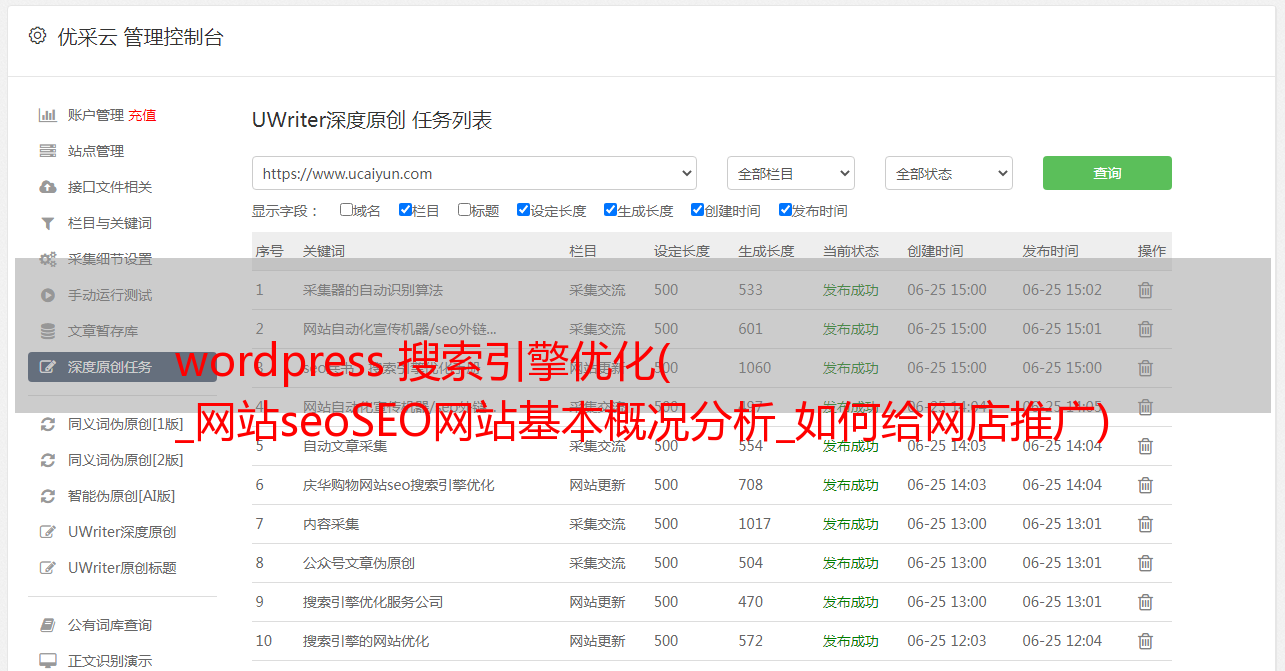Image resolution: width=1285 pixels, height=671 pixels.
Task: Go to 公有词库查询 menu item
Action: coord(109,625)
